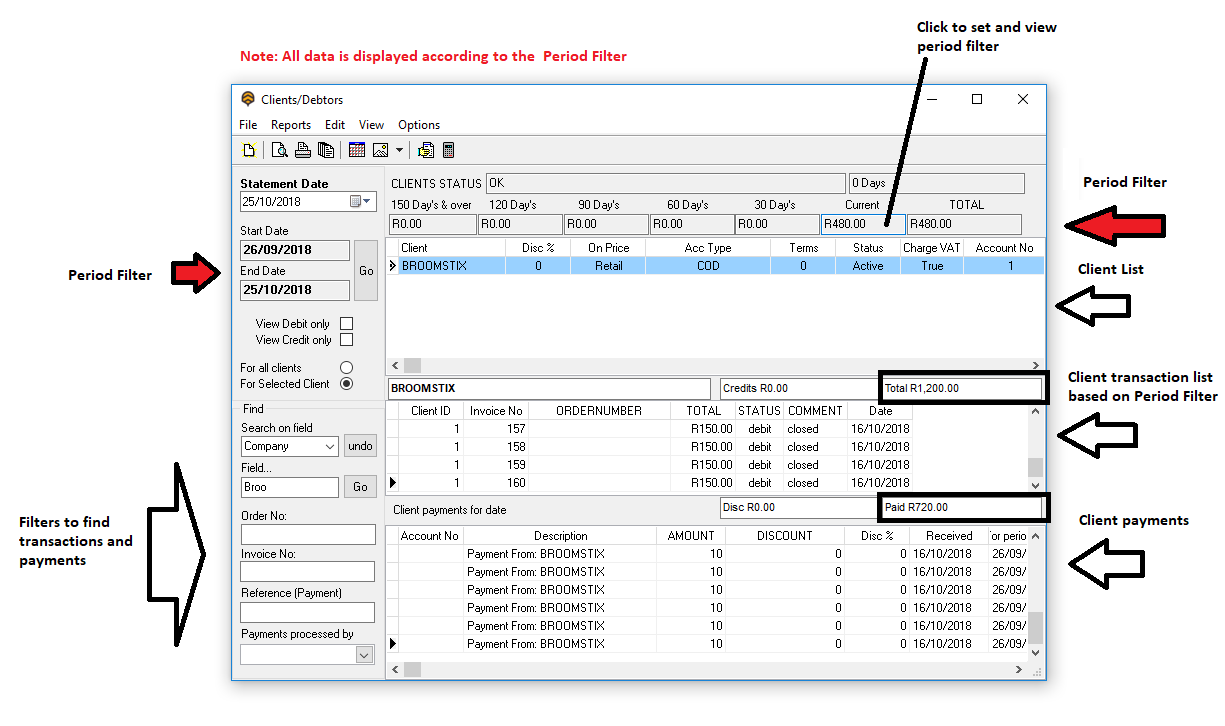Click Go button next to date range
The height and width of the screenshot is (726, 1225).
pyautogui.click(x=366, y=271)
